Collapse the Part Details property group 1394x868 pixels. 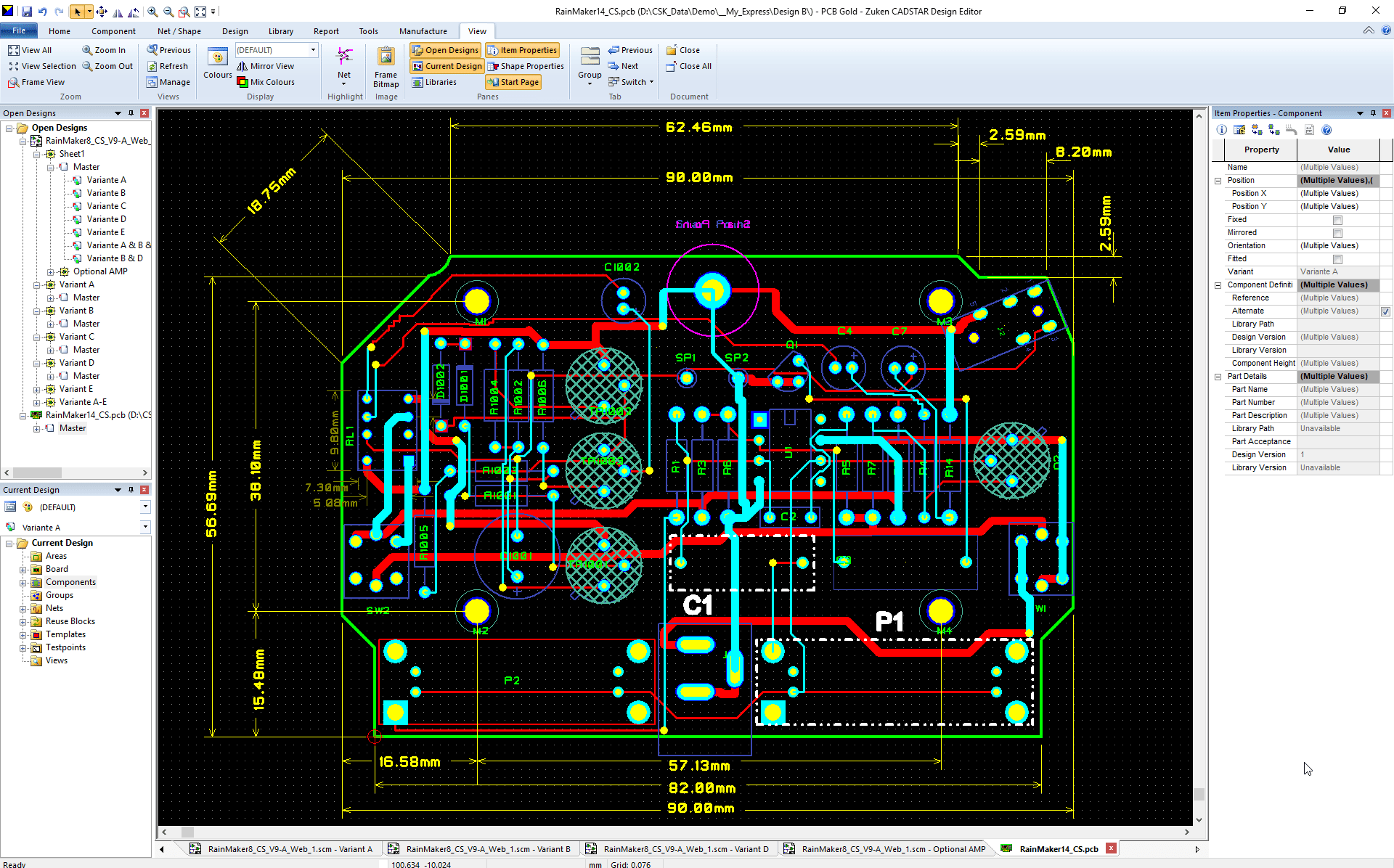coord(1218,377)
